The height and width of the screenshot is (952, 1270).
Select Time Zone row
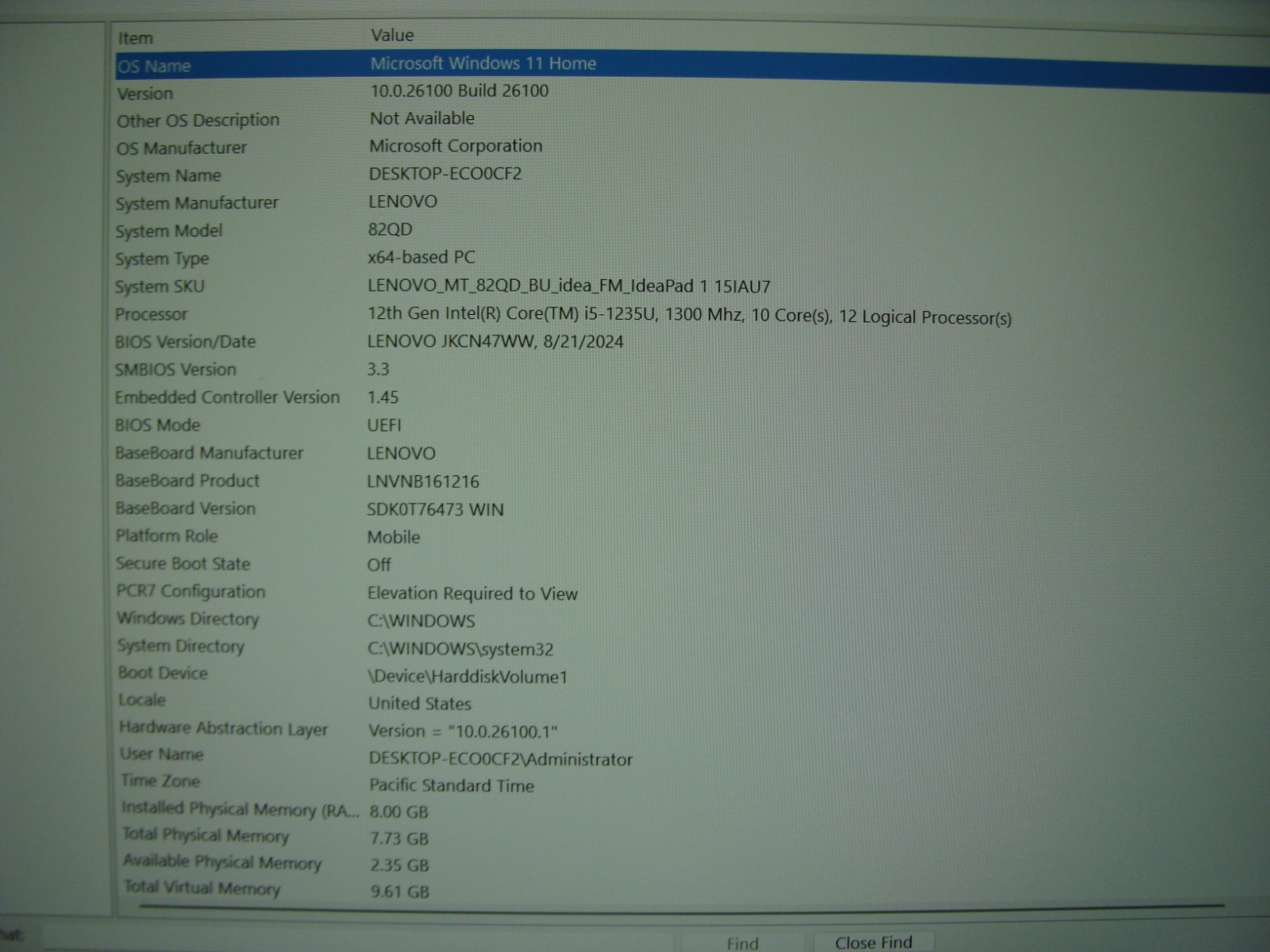[x=160, y=781]
